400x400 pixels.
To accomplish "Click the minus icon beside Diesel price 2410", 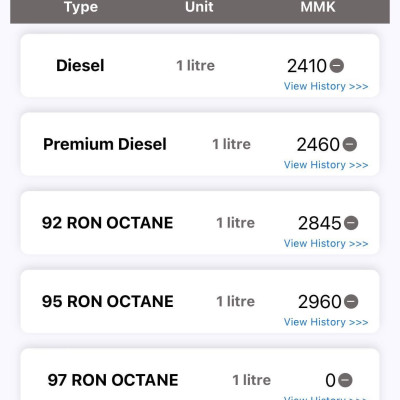I will pyautogui.click(x=337, y=65).
